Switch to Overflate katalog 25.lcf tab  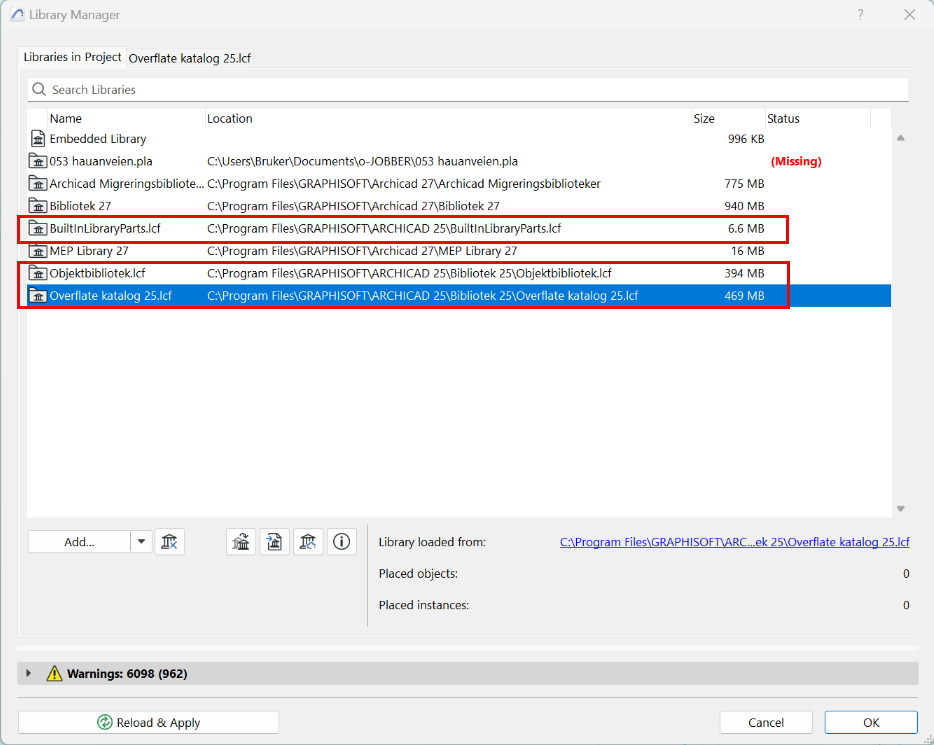coord(190,58)
